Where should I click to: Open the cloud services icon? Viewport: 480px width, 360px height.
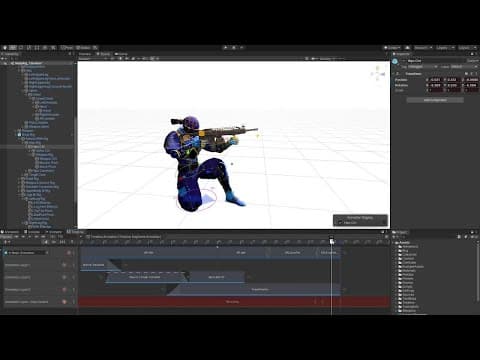click(407, 48)
